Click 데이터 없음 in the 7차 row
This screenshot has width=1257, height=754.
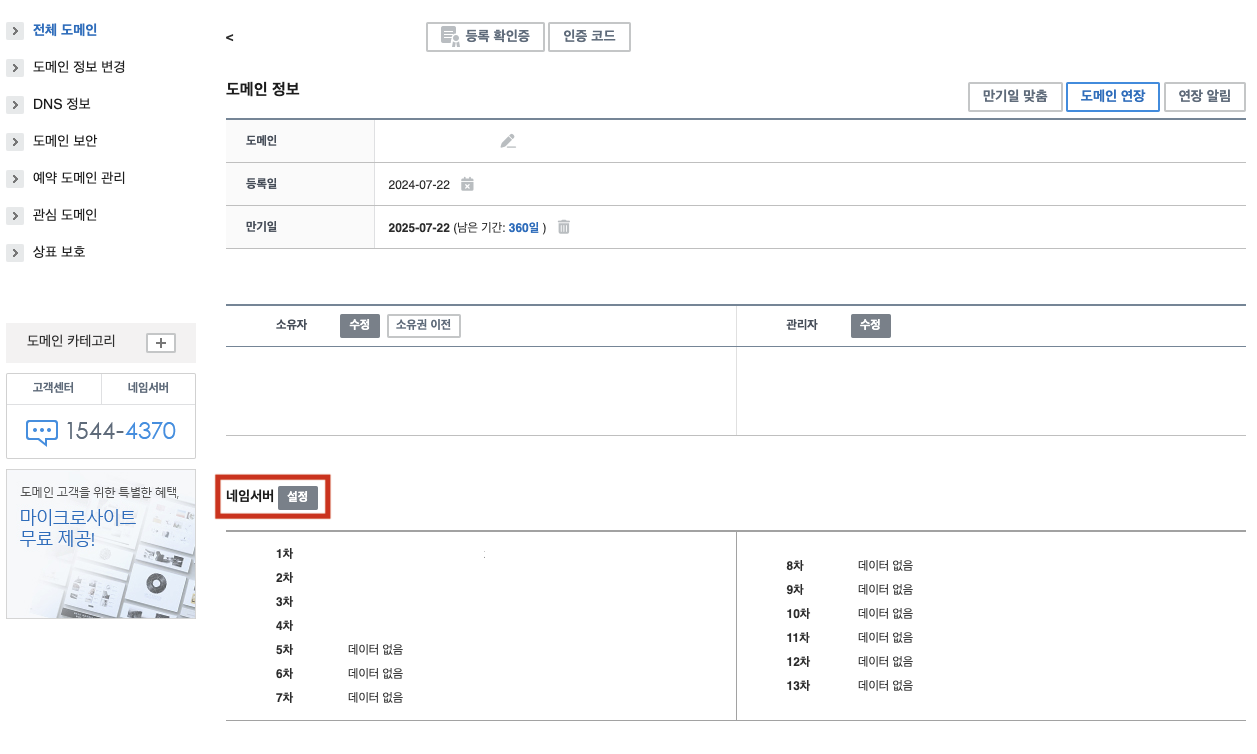(x=375, y=698)
